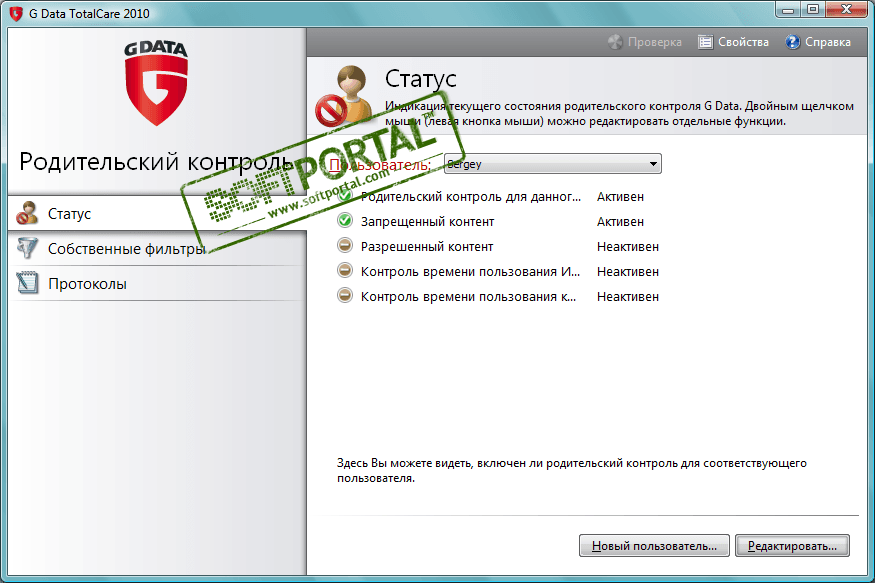Click Активен status of Запрещенный контент
Screen dimensions: 875x583
point(620,221)
